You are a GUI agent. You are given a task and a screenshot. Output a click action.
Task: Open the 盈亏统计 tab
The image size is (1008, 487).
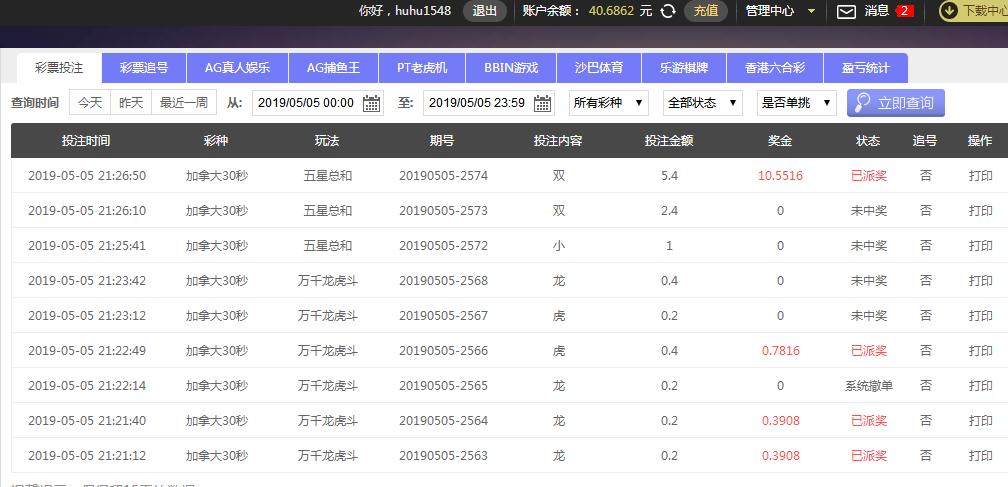pos(865,68)
